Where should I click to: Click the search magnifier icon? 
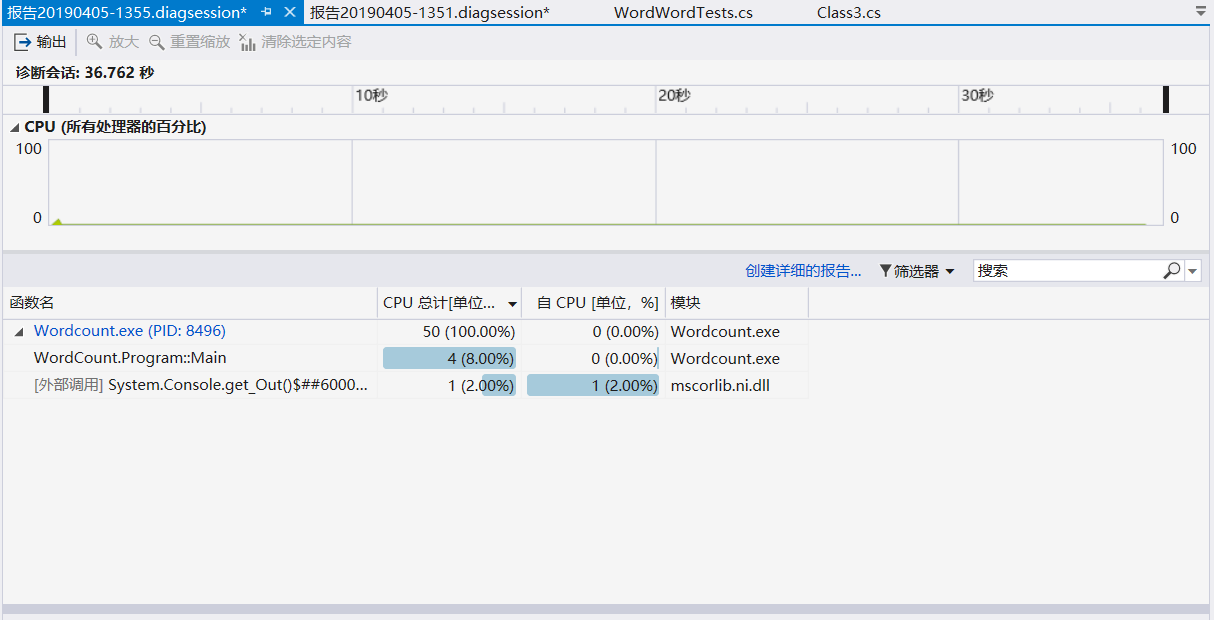click(1172, 271)
